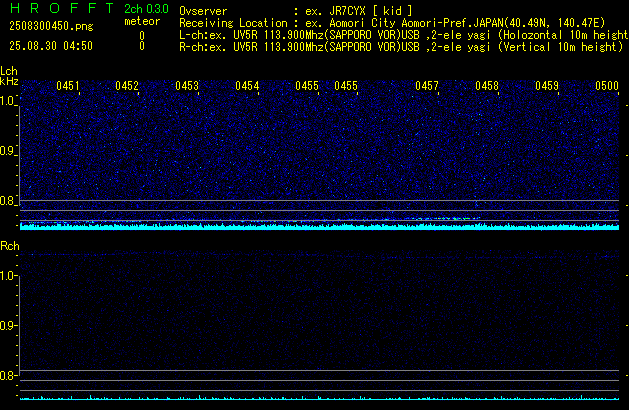Viewport: 629px width, 410px height.
Task: Click the Lch cyan signal level strip
Action: 319,227
